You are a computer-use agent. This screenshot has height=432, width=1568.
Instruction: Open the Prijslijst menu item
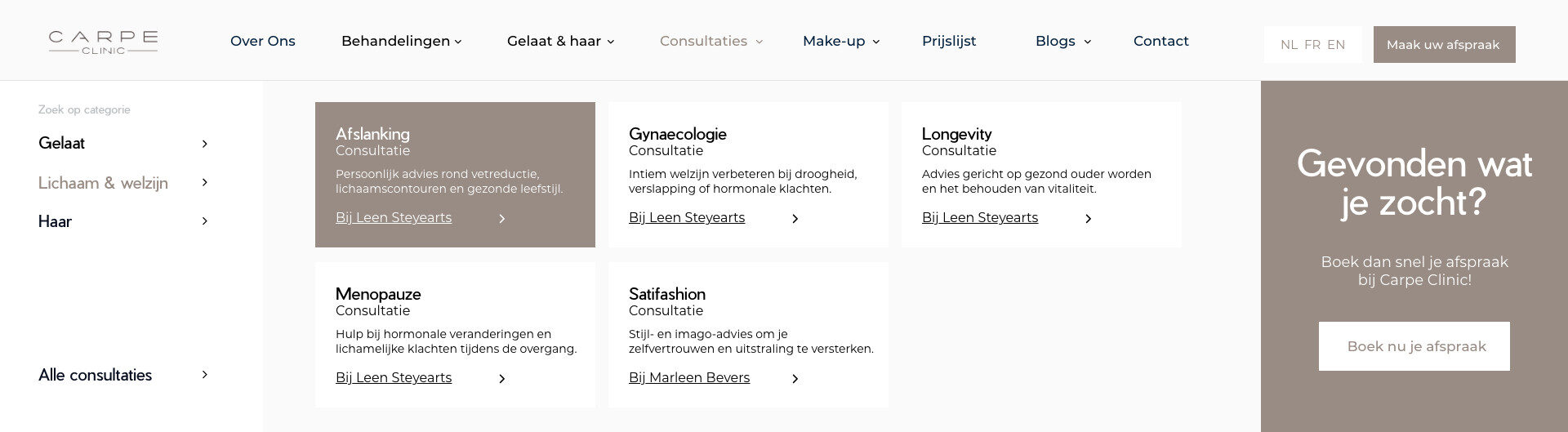point(949,41)
